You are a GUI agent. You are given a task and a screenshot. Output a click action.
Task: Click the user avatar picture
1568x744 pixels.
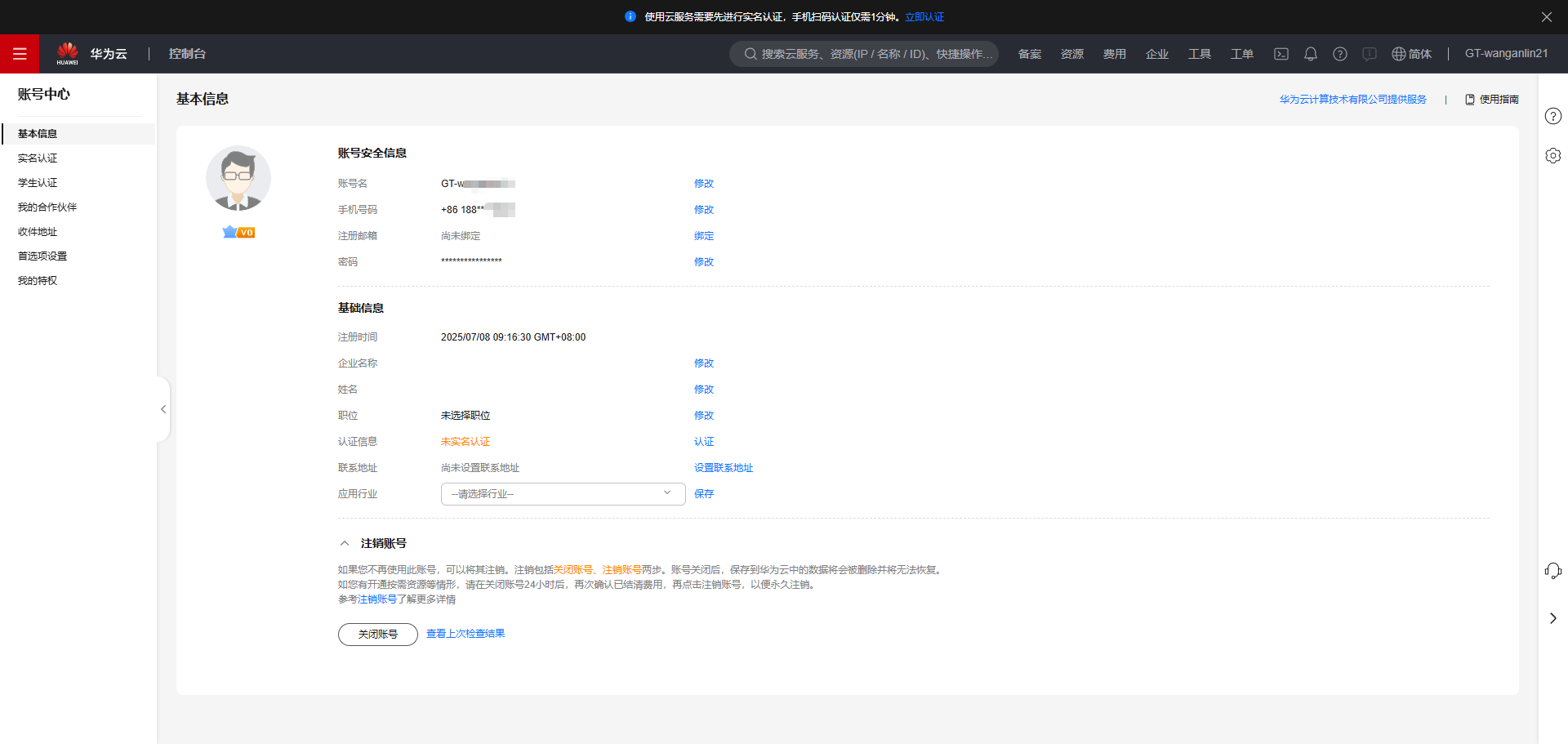pos(238,179)
